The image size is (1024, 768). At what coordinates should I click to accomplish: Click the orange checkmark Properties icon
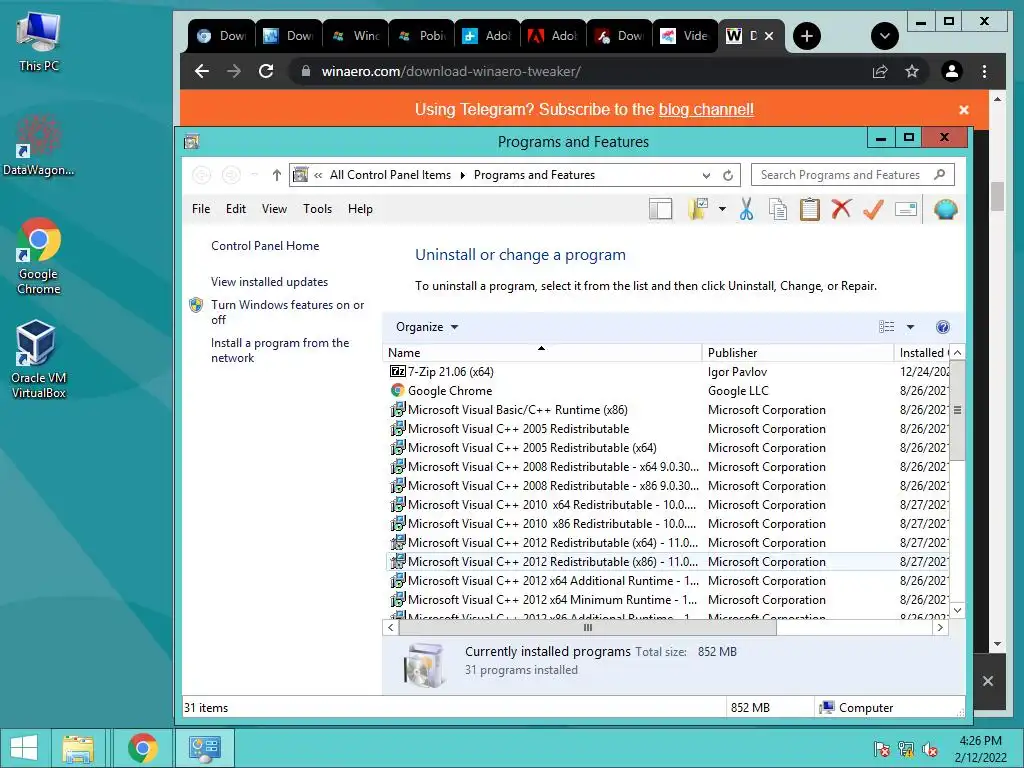coord(873,209)
